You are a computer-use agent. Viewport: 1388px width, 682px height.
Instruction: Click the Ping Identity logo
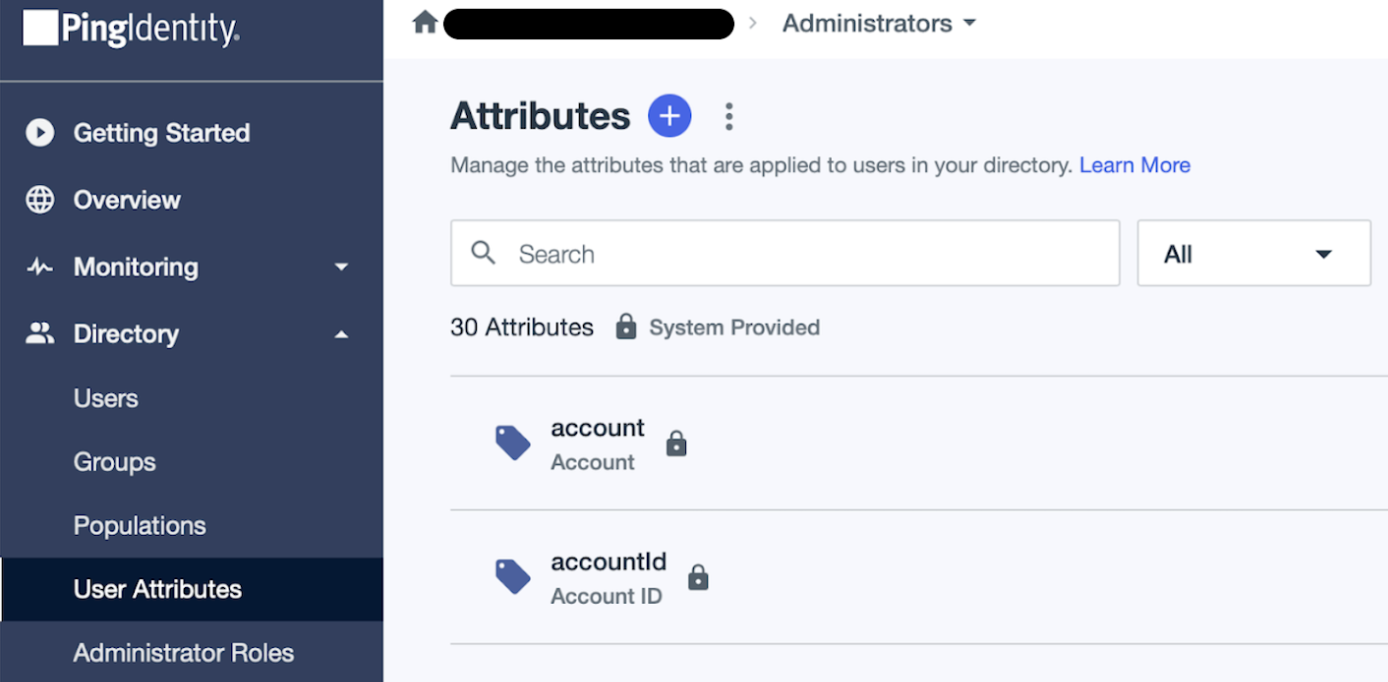[129, 29]
